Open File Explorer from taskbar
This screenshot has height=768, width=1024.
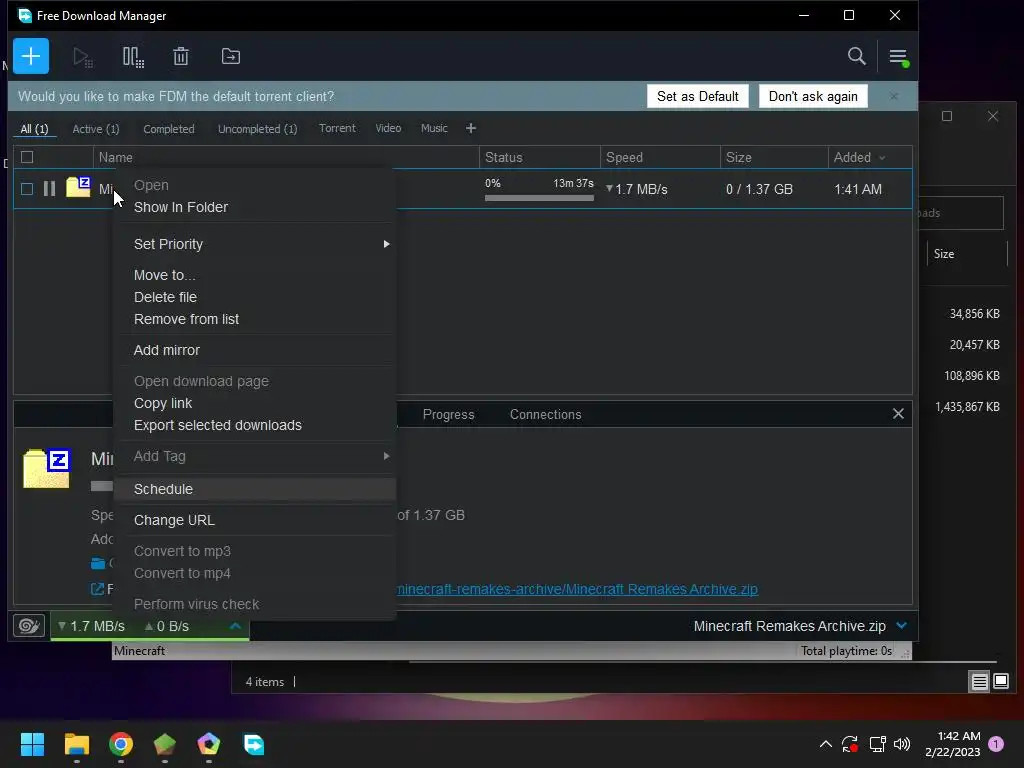pyautogui.click(x=76, y=744)
